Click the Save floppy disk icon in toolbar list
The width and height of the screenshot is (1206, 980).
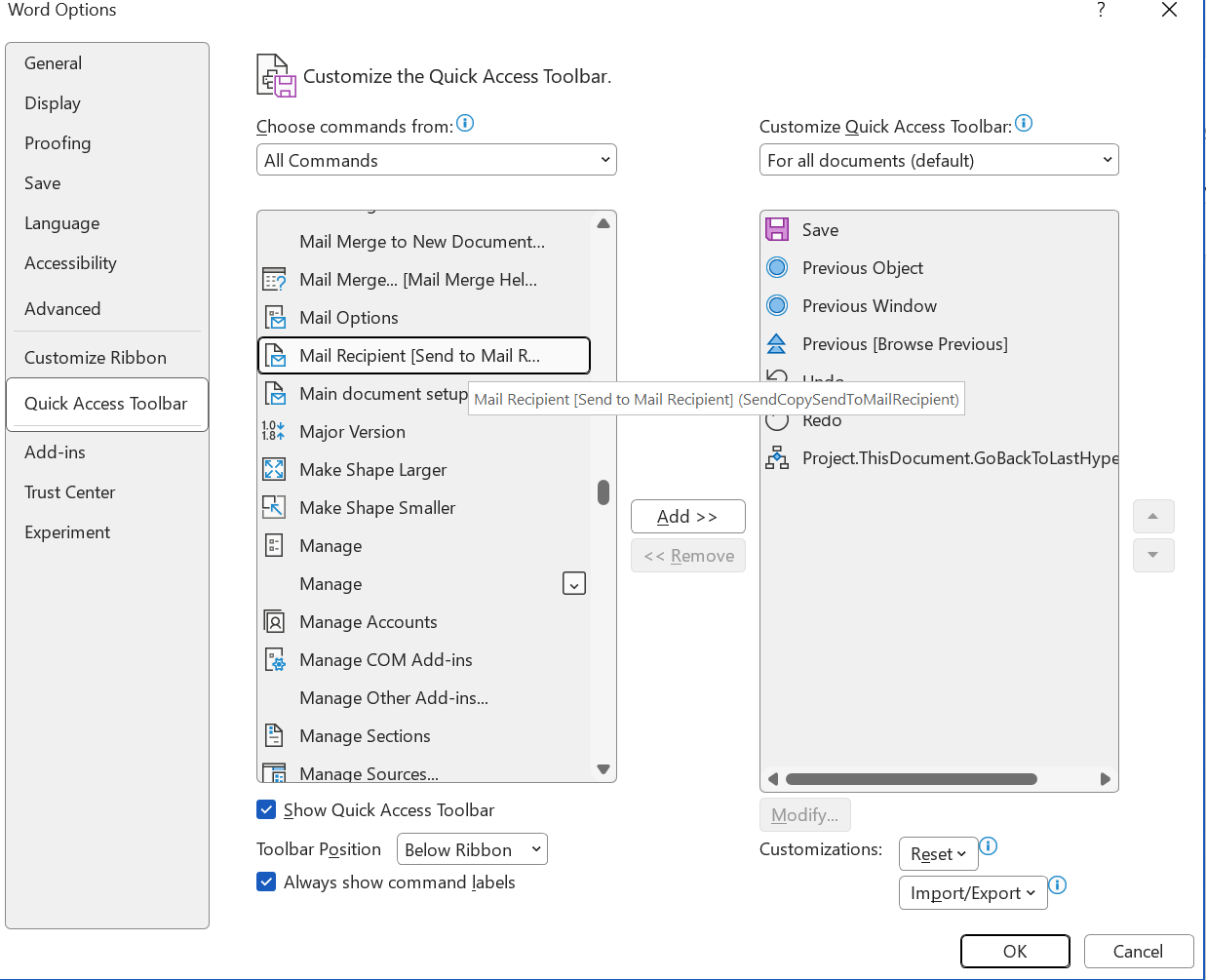(777, 230)
